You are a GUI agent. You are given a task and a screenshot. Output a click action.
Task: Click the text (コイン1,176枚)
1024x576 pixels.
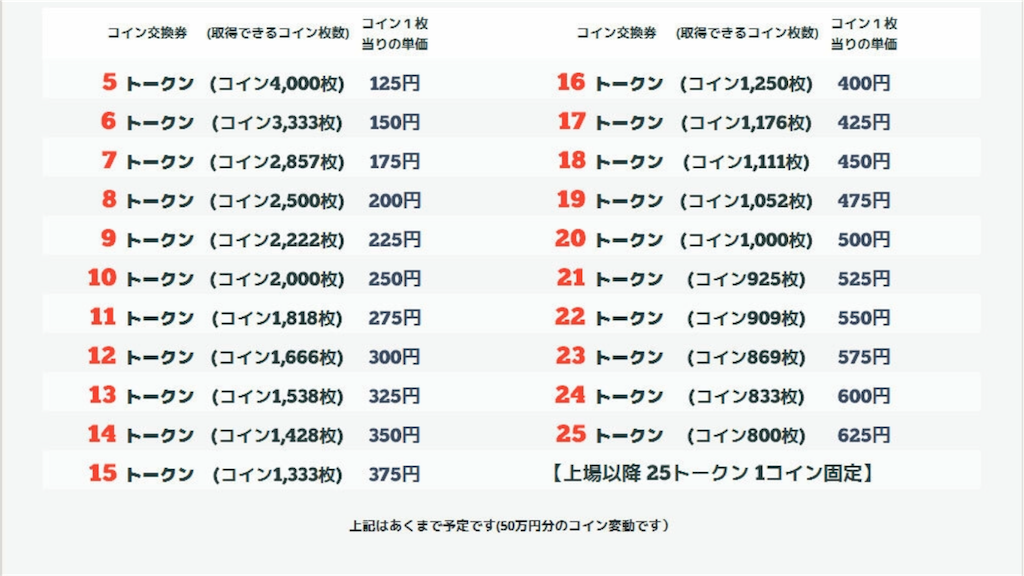click(746, 123)
